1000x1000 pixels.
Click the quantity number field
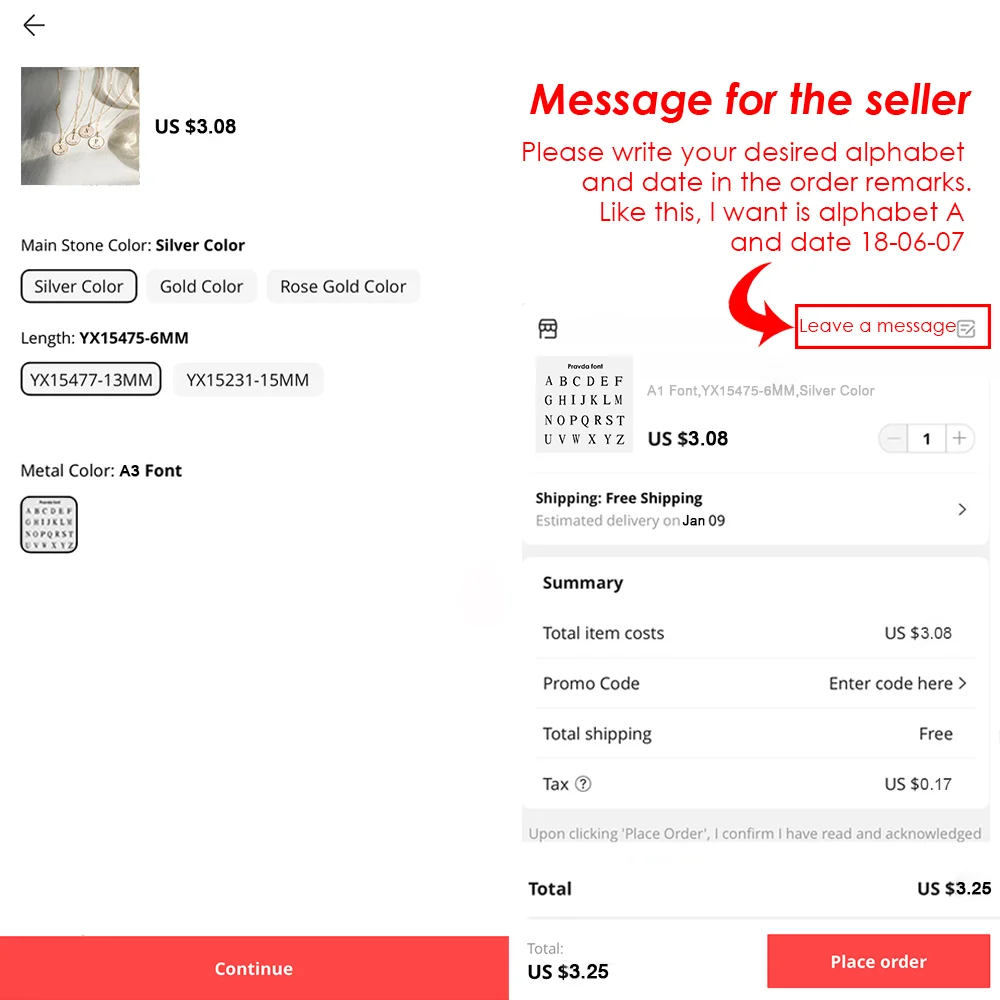[927, 438]
